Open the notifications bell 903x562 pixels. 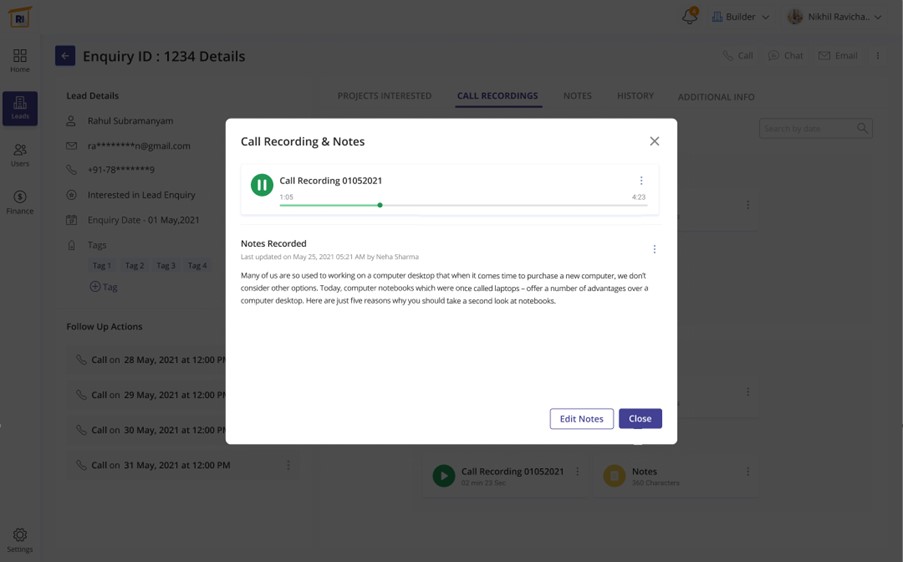point(689,17)
